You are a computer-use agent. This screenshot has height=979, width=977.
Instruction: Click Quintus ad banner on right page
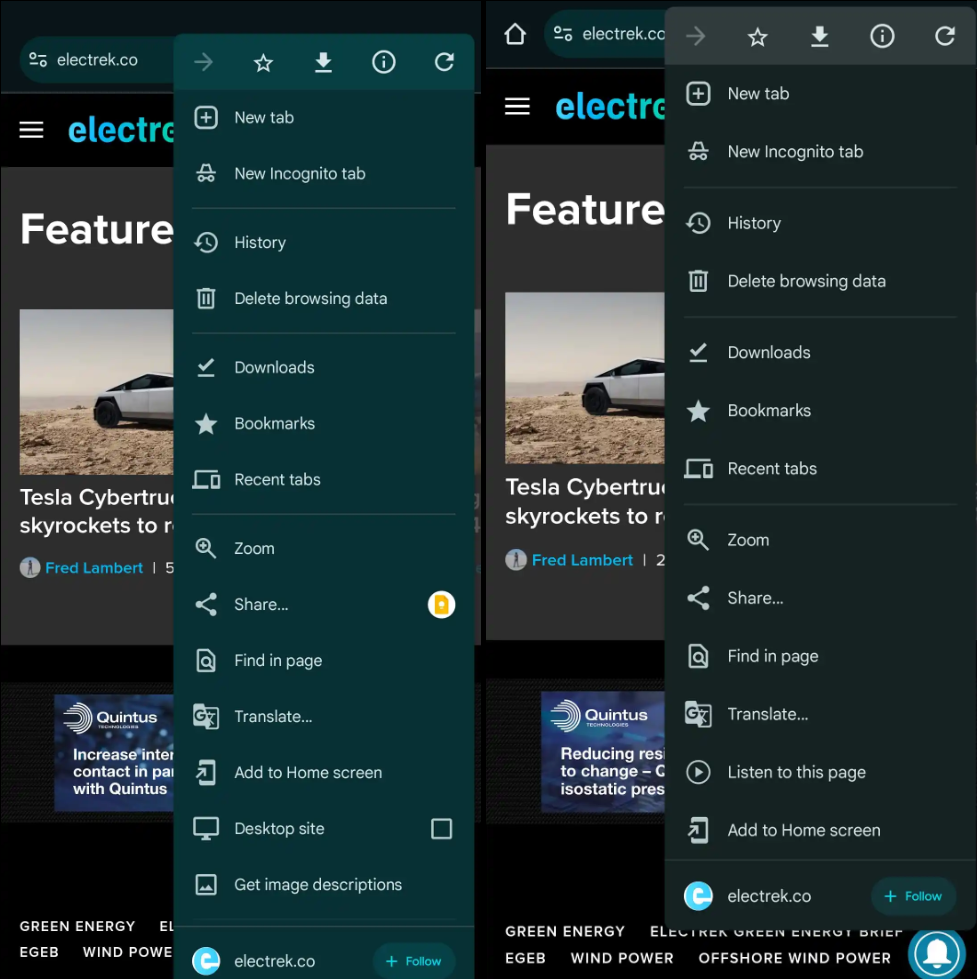pyautogui.click(x=603, y=752)
